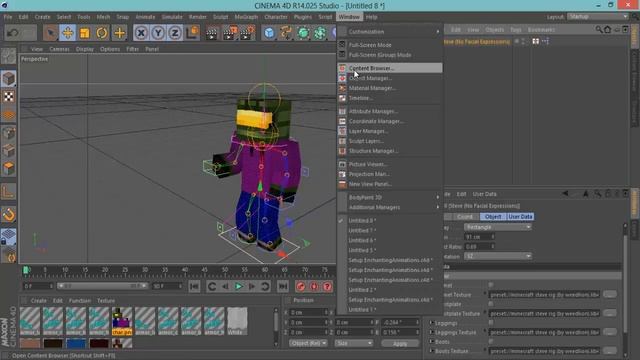Open the viewport Cameras menu
This screenshot has width=640, height=360.
59,49
